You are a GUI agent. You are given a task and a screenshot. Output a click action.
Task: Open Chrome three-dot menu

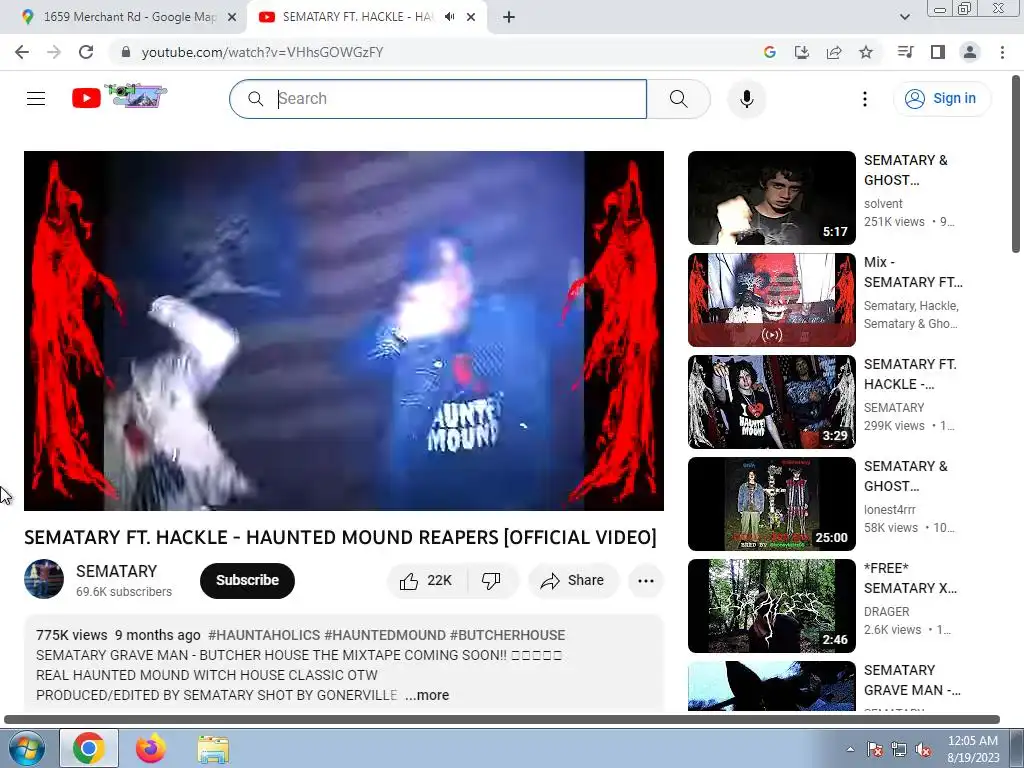tap(1002, 52)
